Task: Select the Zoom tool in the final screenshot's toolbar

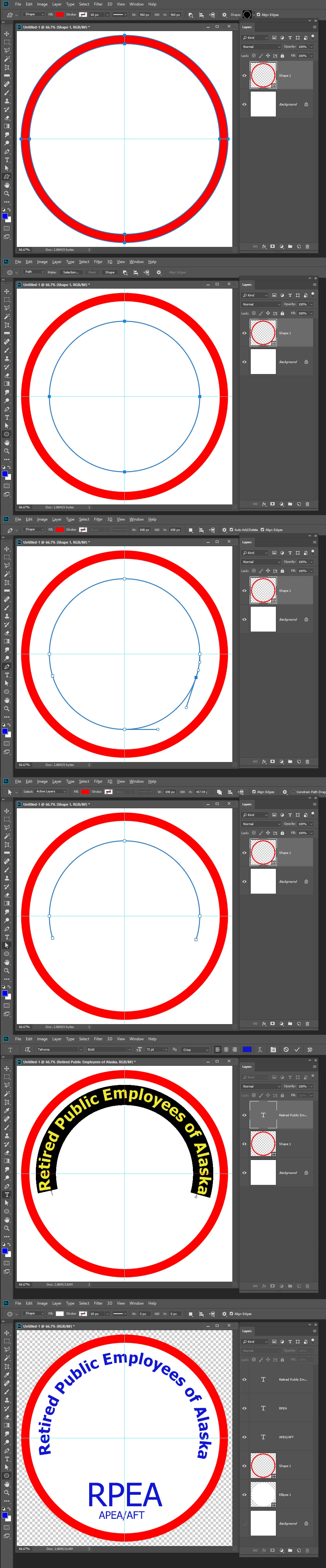Action: click(7, 1493)
